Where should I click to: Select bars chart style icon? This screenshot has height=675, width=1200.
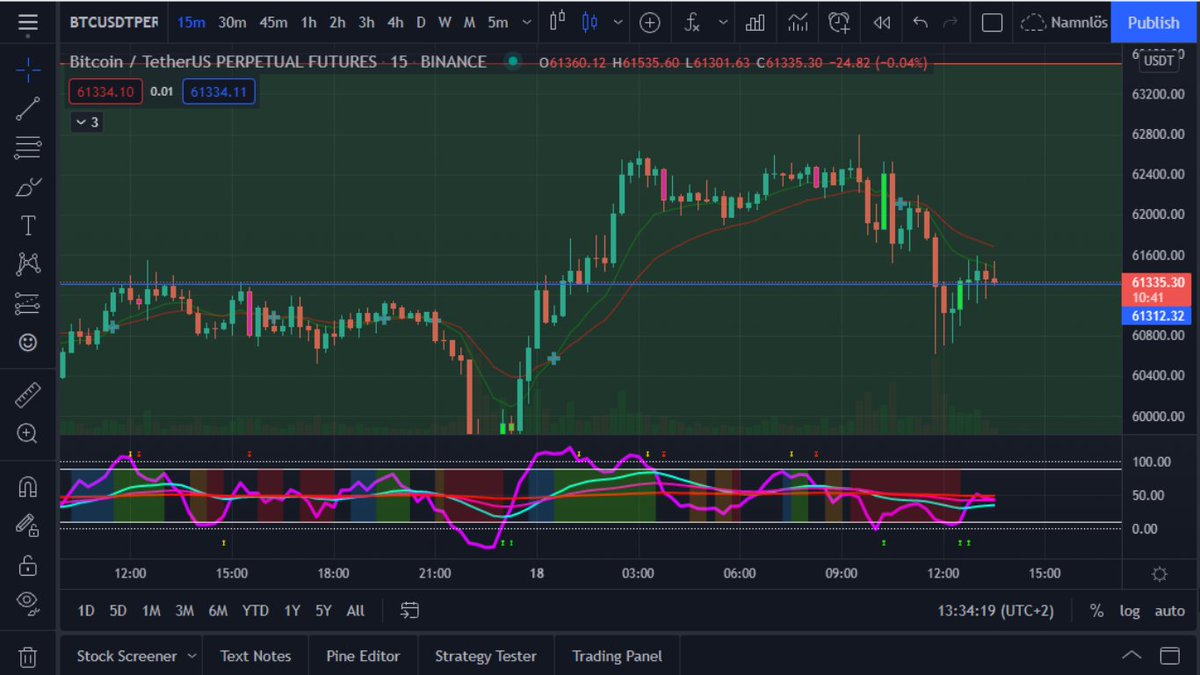557,22
